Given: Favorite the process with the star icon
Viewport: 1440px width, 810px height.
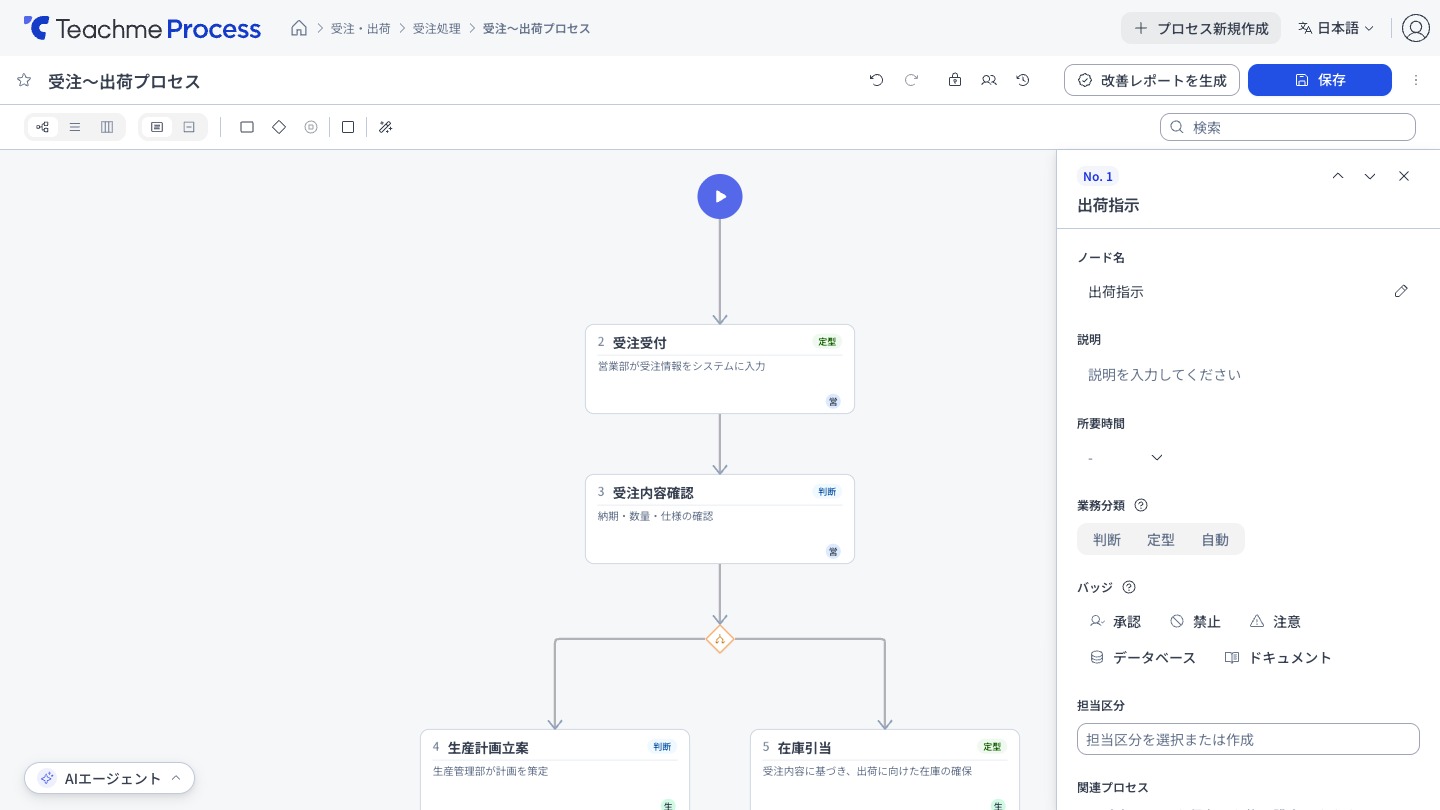Looking at the screenshot, I should coord(24,80).
